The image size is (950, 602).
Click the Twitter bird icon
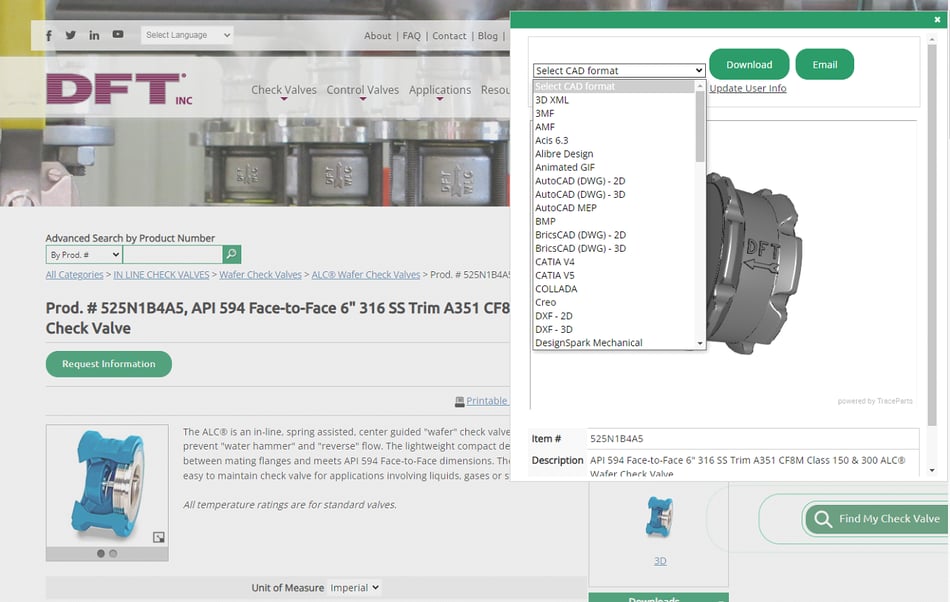pos(70,34)
